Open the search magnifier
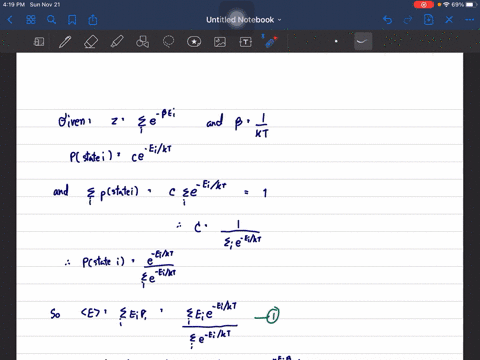The height and width of the screenshot is (360, 480). (51, 20)
